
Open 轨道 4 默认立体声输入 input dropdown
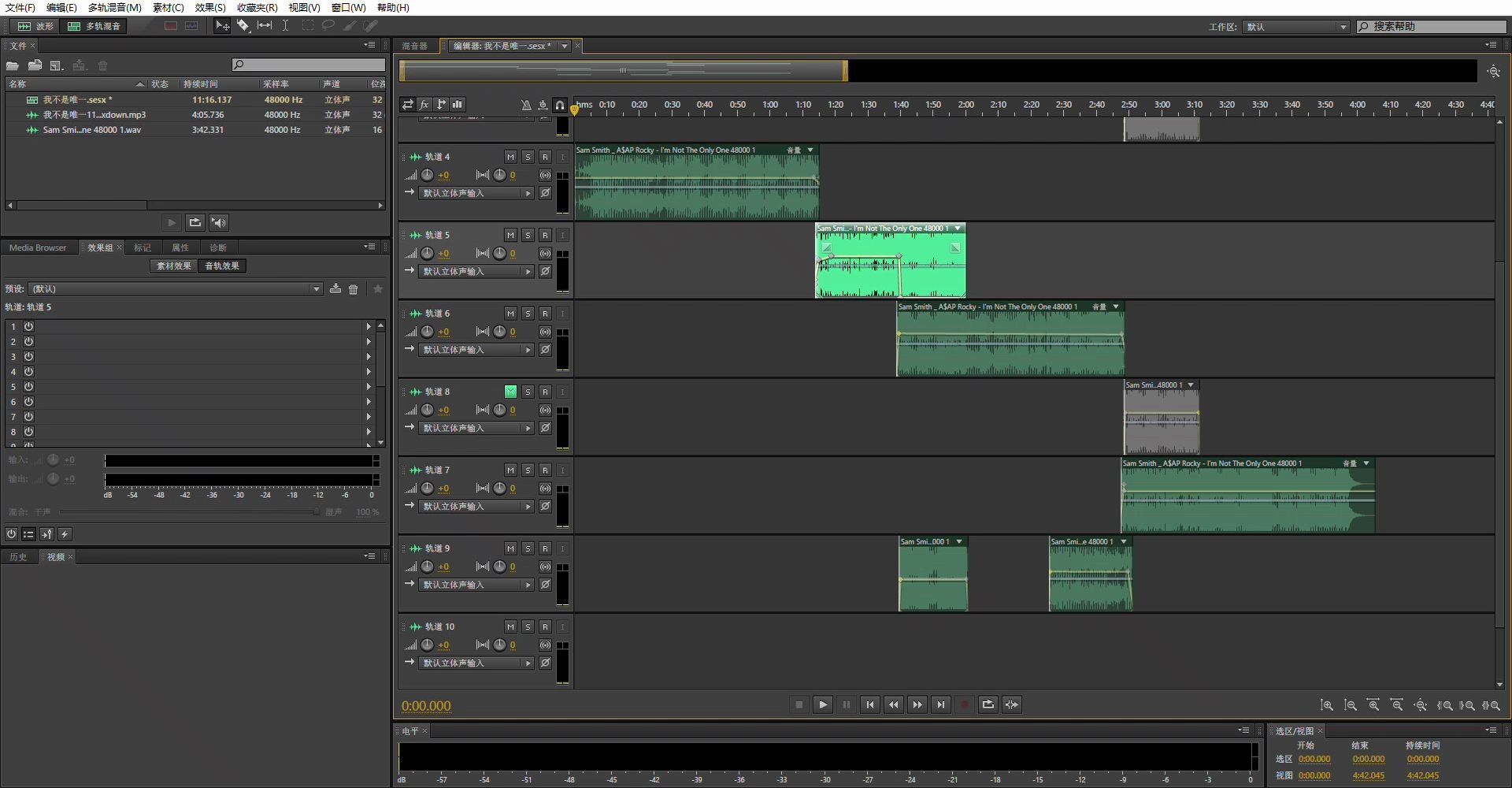click(476, 193)
